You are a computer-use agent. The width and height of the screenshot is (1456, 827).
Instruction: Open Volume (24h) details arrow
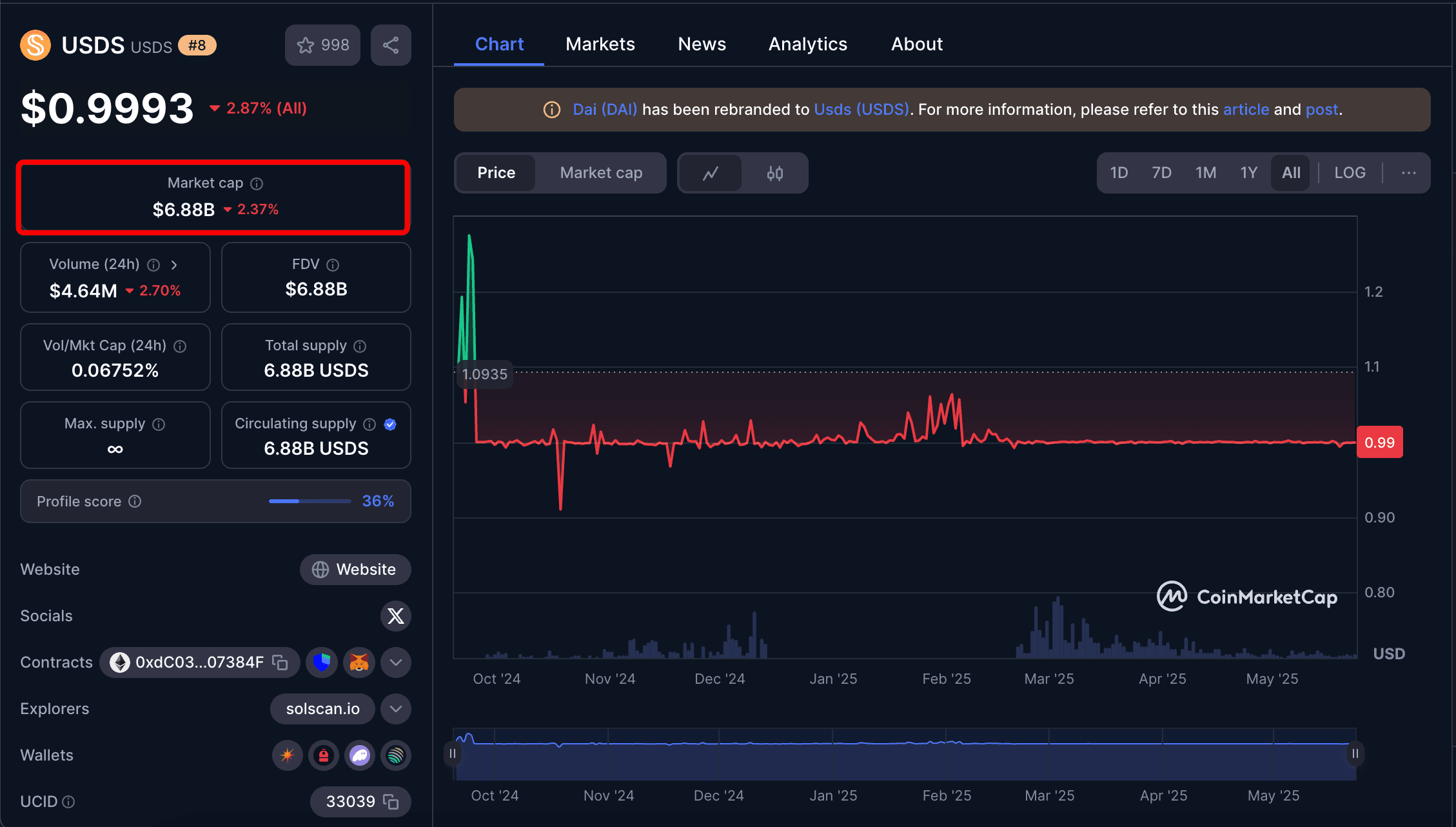(x=174, y=265)
